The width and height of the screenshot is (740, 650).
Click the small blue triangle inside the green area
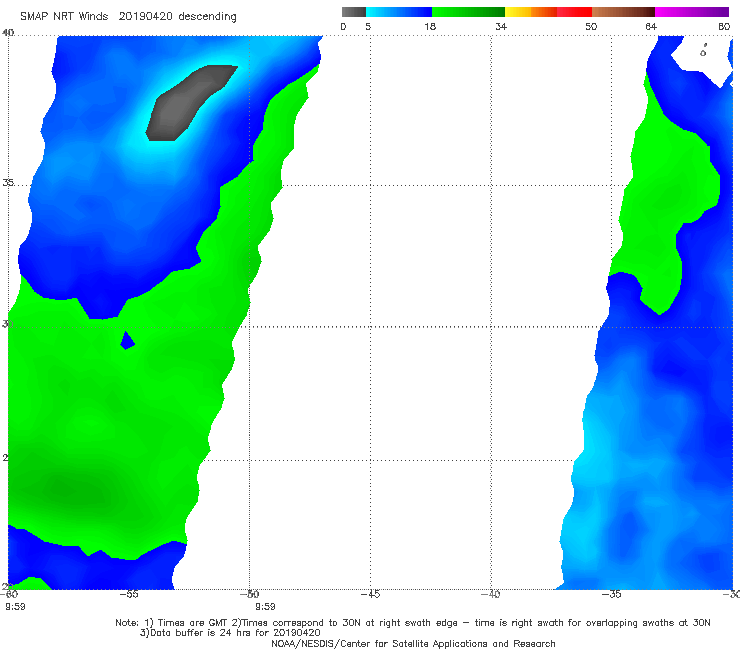(127, 341)
